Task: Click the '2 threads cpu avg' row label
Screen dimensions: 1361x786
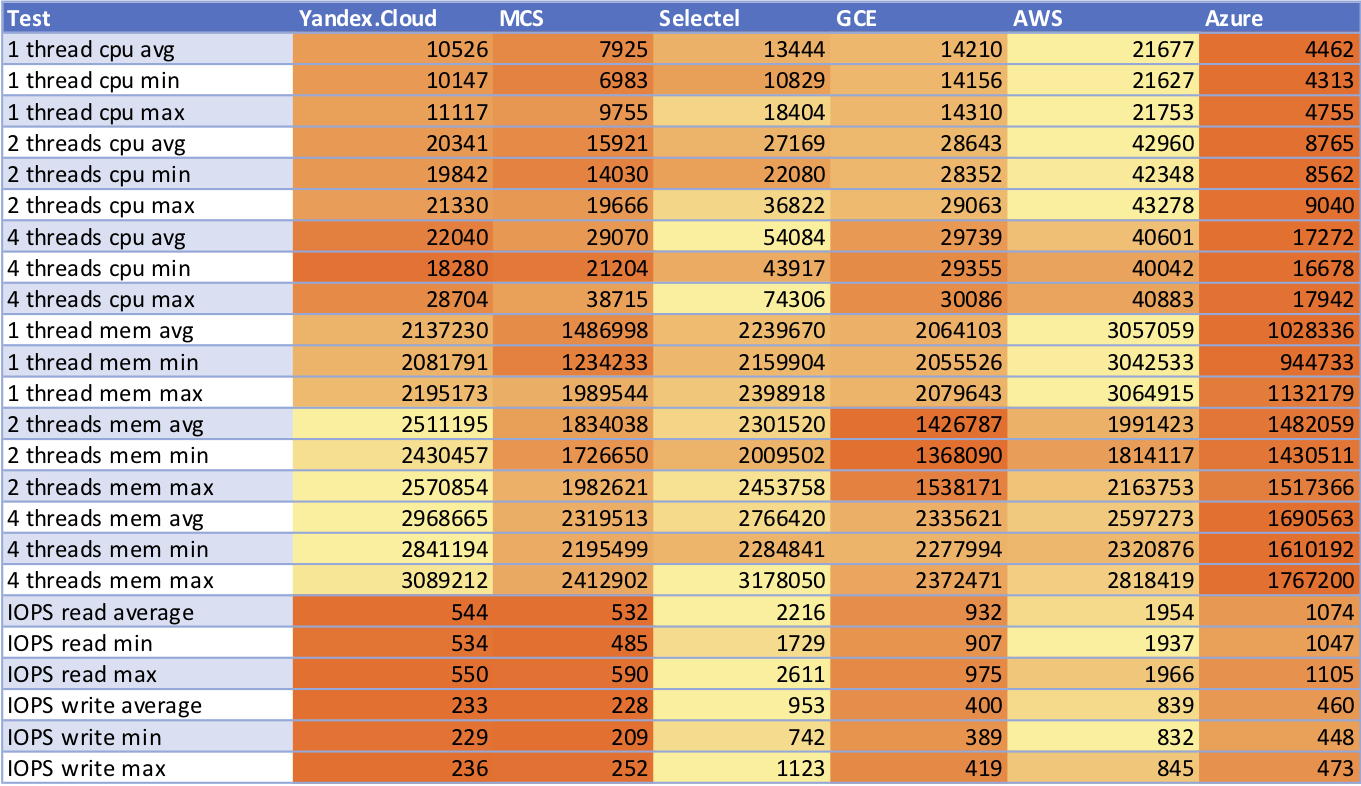Action: 147,143
